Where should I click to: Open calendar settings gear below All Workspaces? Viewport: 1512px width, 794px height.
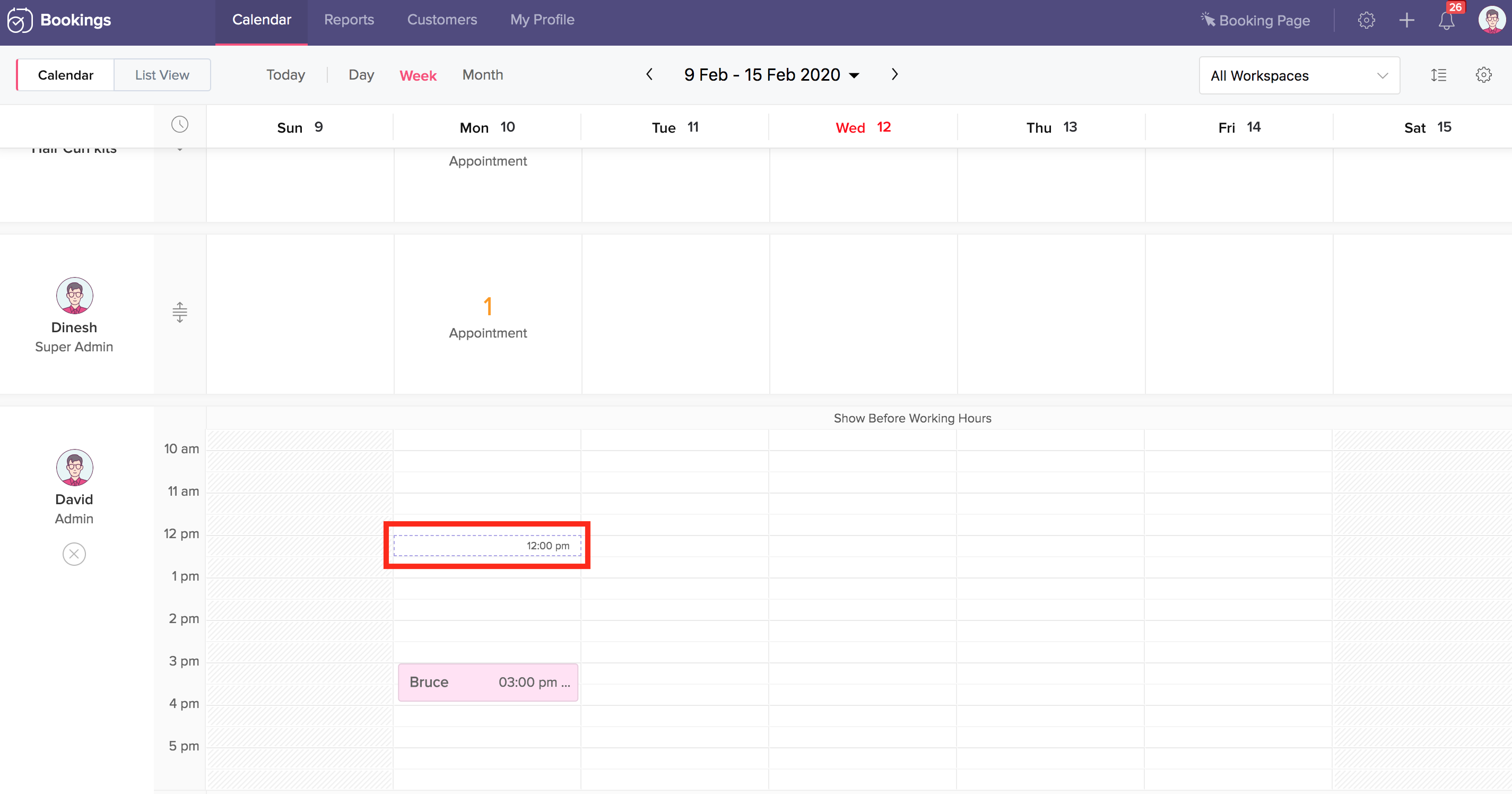[x=1483, y=75]
